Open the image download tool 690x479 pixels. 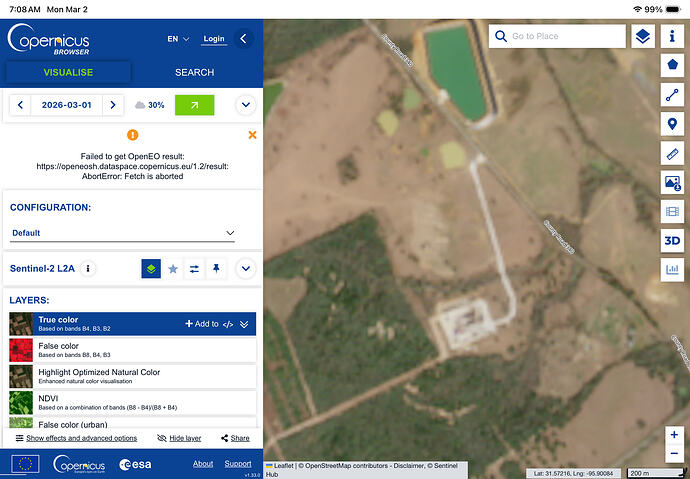pos(672,183)
